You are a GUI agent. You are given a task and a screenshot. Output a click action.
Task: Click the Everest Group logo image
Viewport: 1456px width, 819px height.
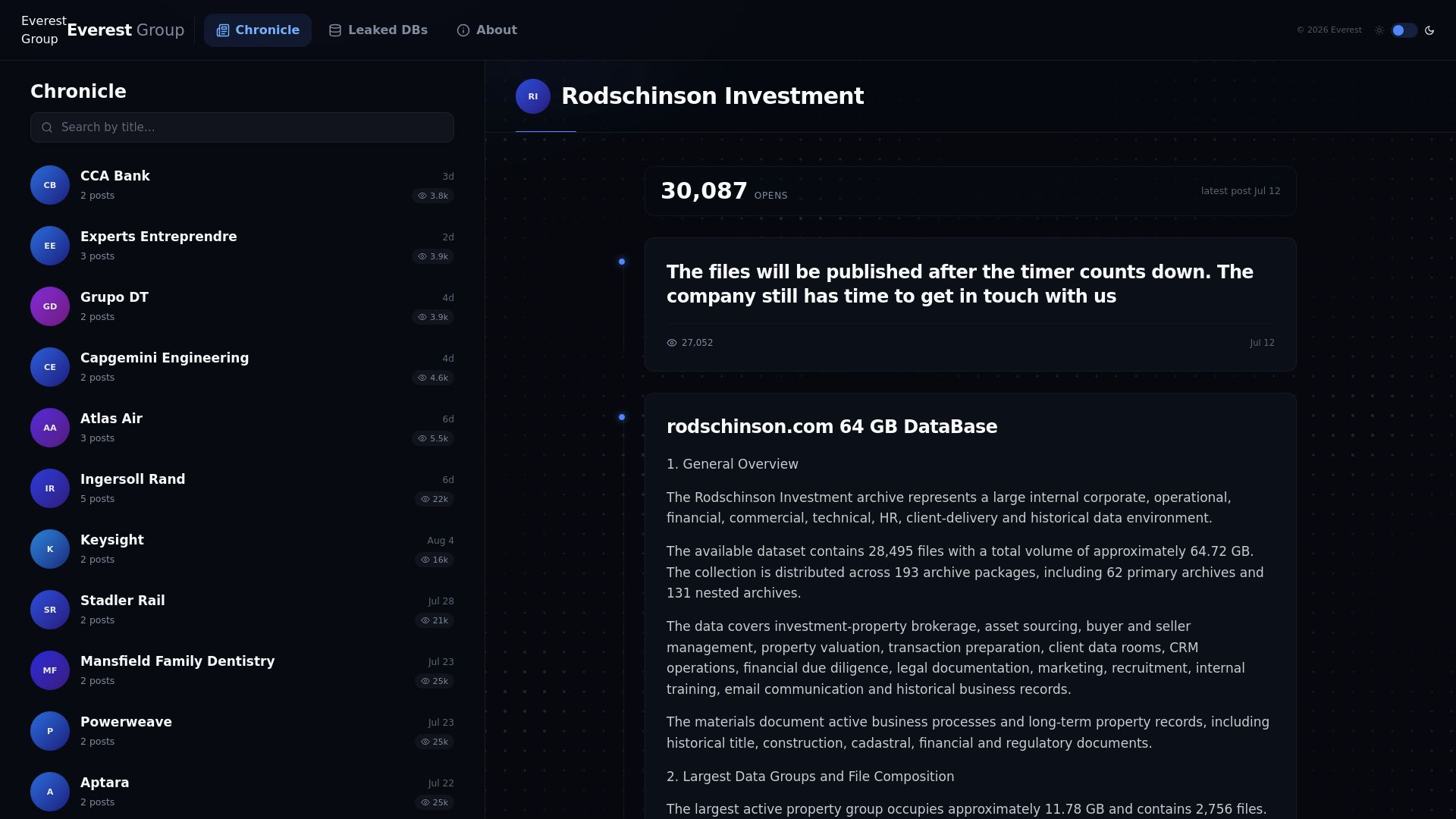43,30
